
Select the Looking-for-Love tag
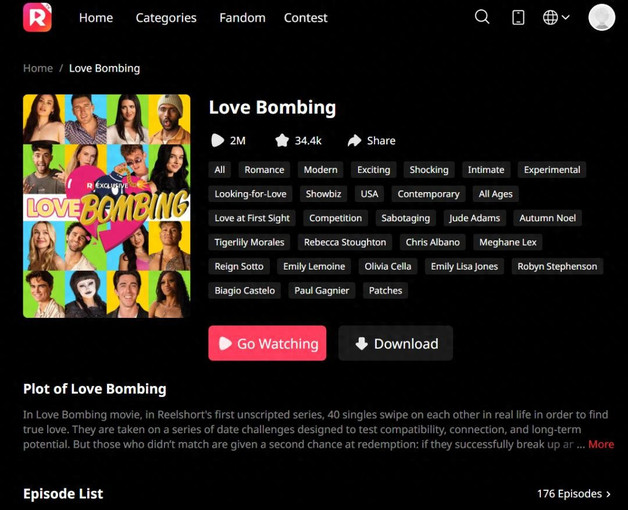250,194
